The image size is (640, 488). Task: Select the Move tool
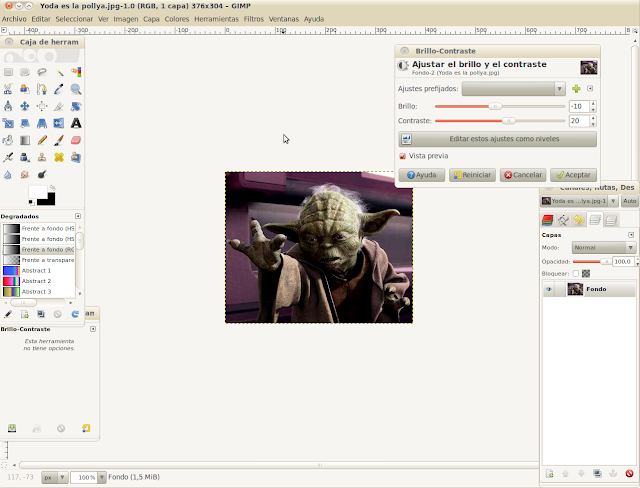pos(25,106)
